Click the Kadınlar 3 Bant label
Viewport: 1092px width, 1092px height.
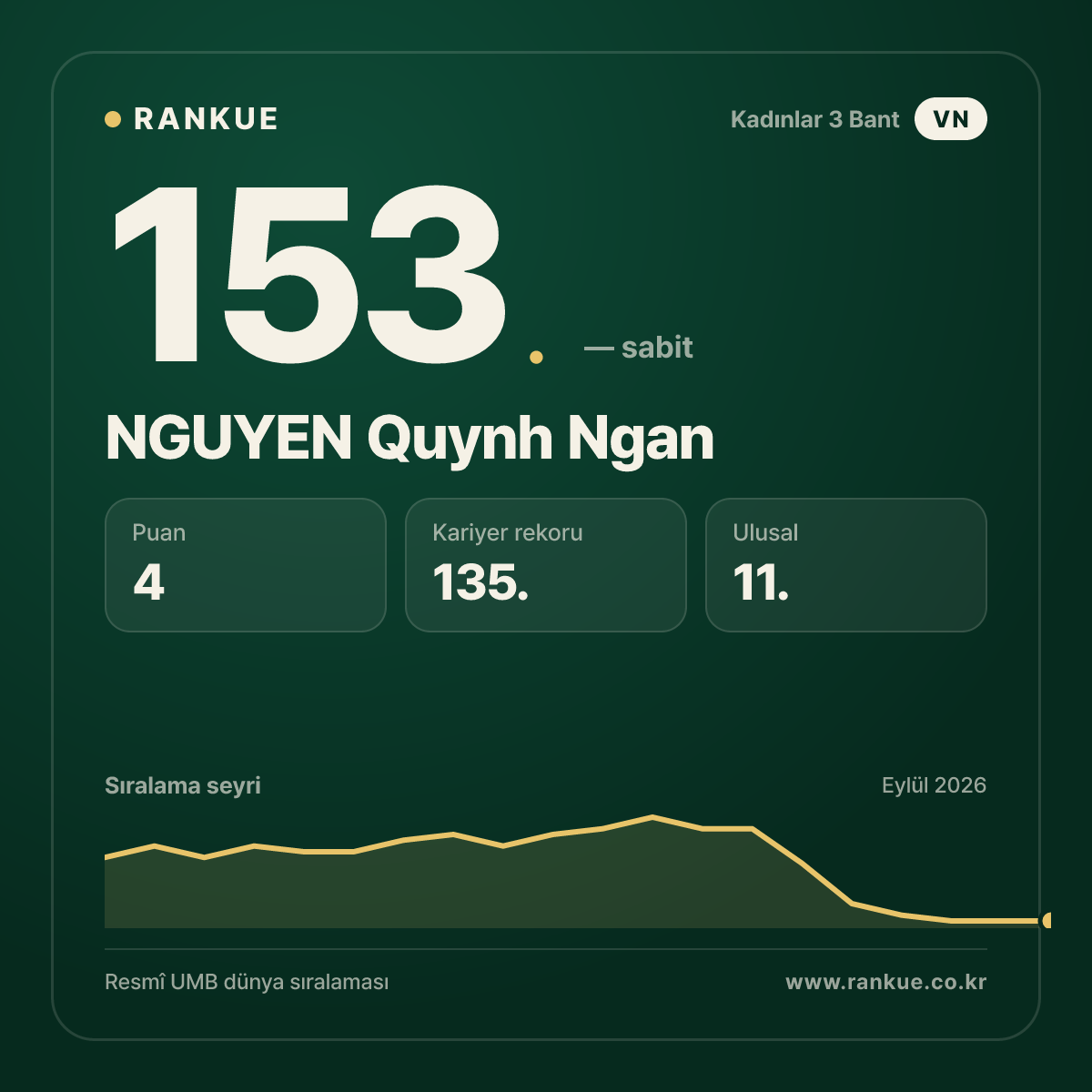point(814,119)
